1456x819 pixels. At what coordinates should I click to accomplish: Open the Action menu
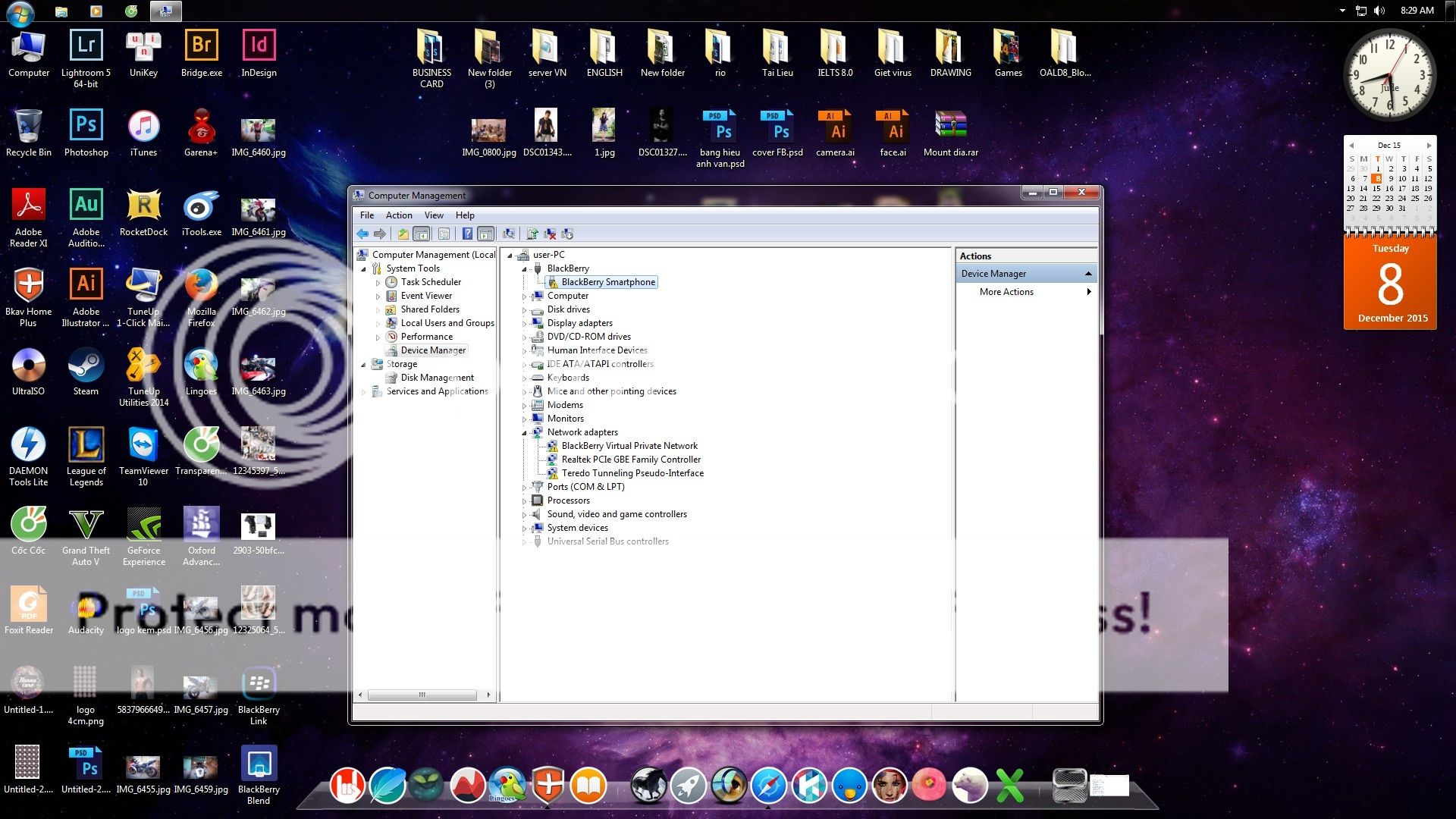coord(399,215)
